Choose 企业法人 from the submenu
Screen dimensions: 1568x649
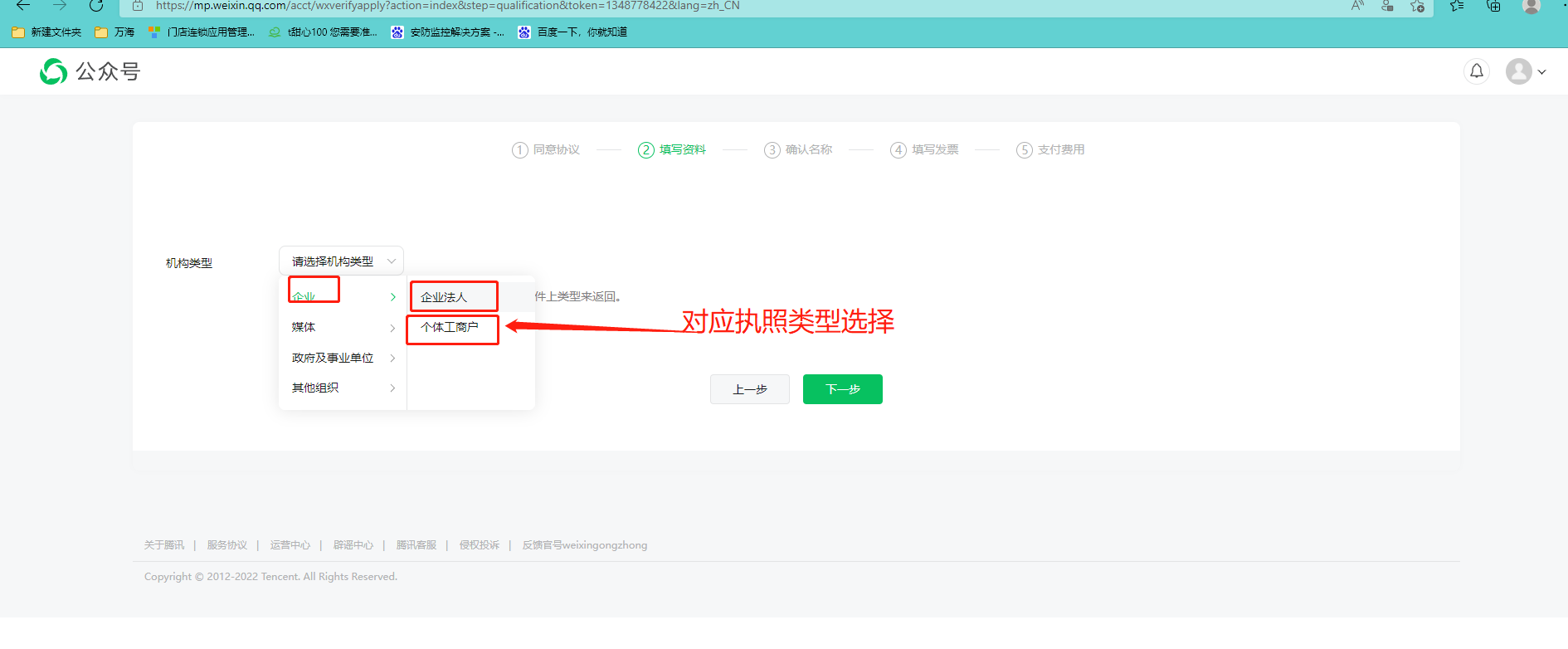click(470, 297)
